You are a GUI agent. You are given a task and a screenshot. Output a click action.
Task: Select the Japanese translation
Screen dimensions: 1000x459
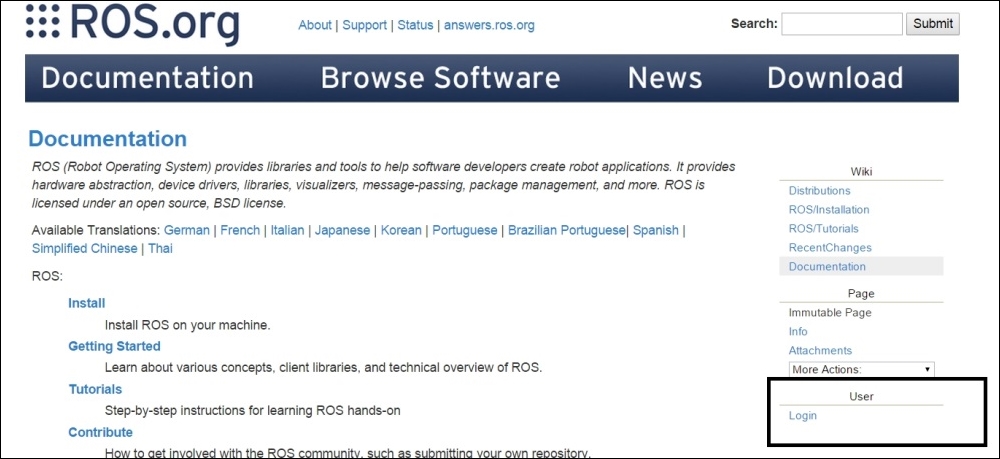point(342,230)
